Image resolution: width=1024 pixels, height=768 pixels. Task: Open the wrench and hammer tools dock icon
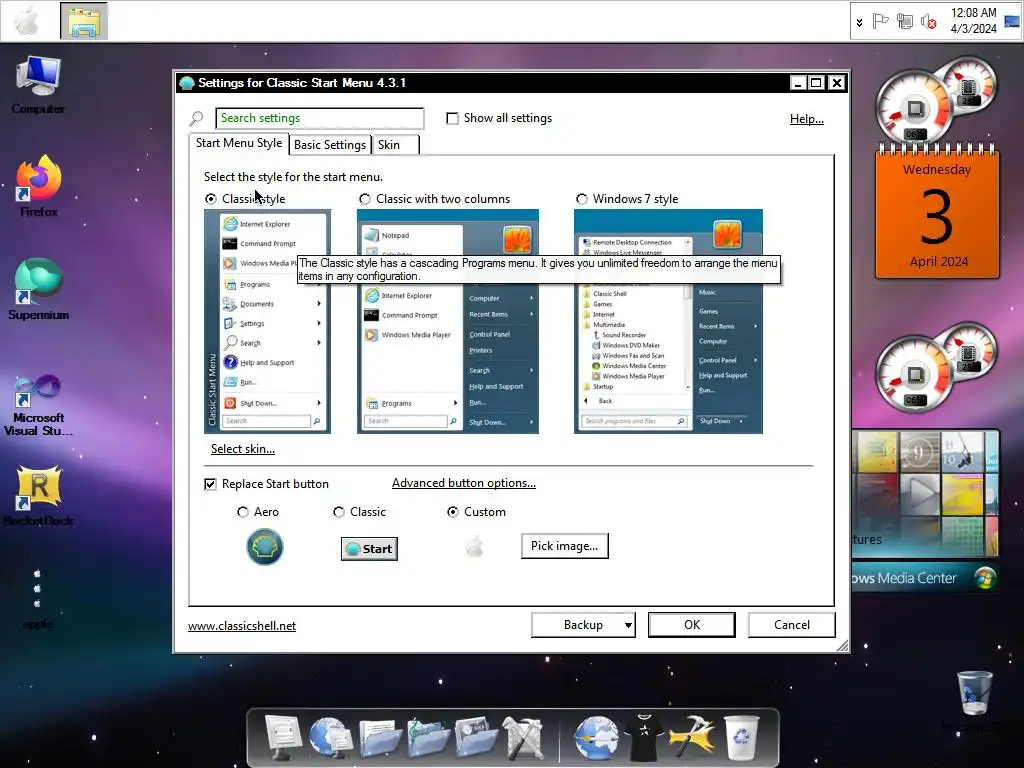point(524,739)
